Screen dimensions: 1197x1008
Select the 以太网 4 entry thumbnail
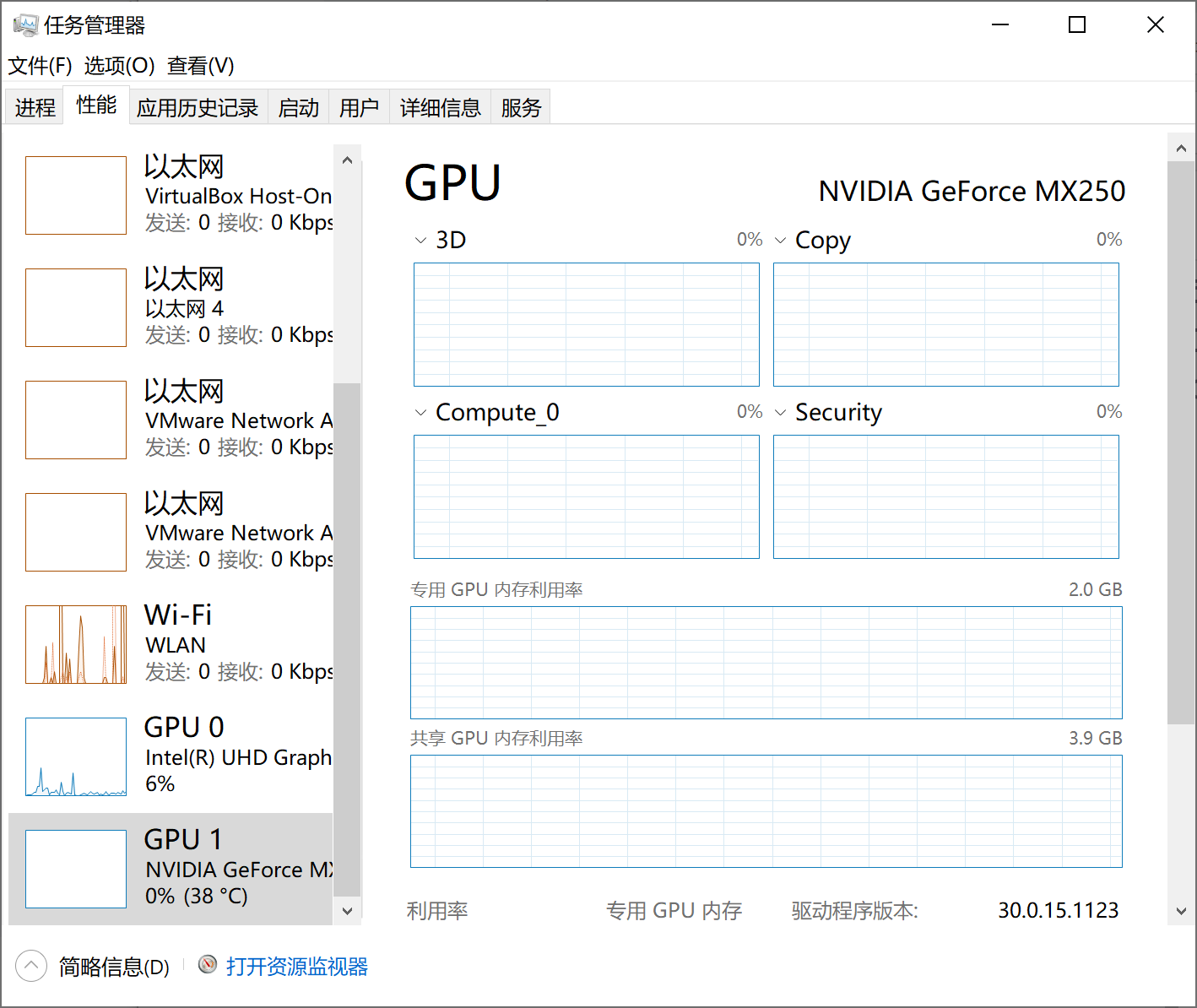click(x=76, y=307)
